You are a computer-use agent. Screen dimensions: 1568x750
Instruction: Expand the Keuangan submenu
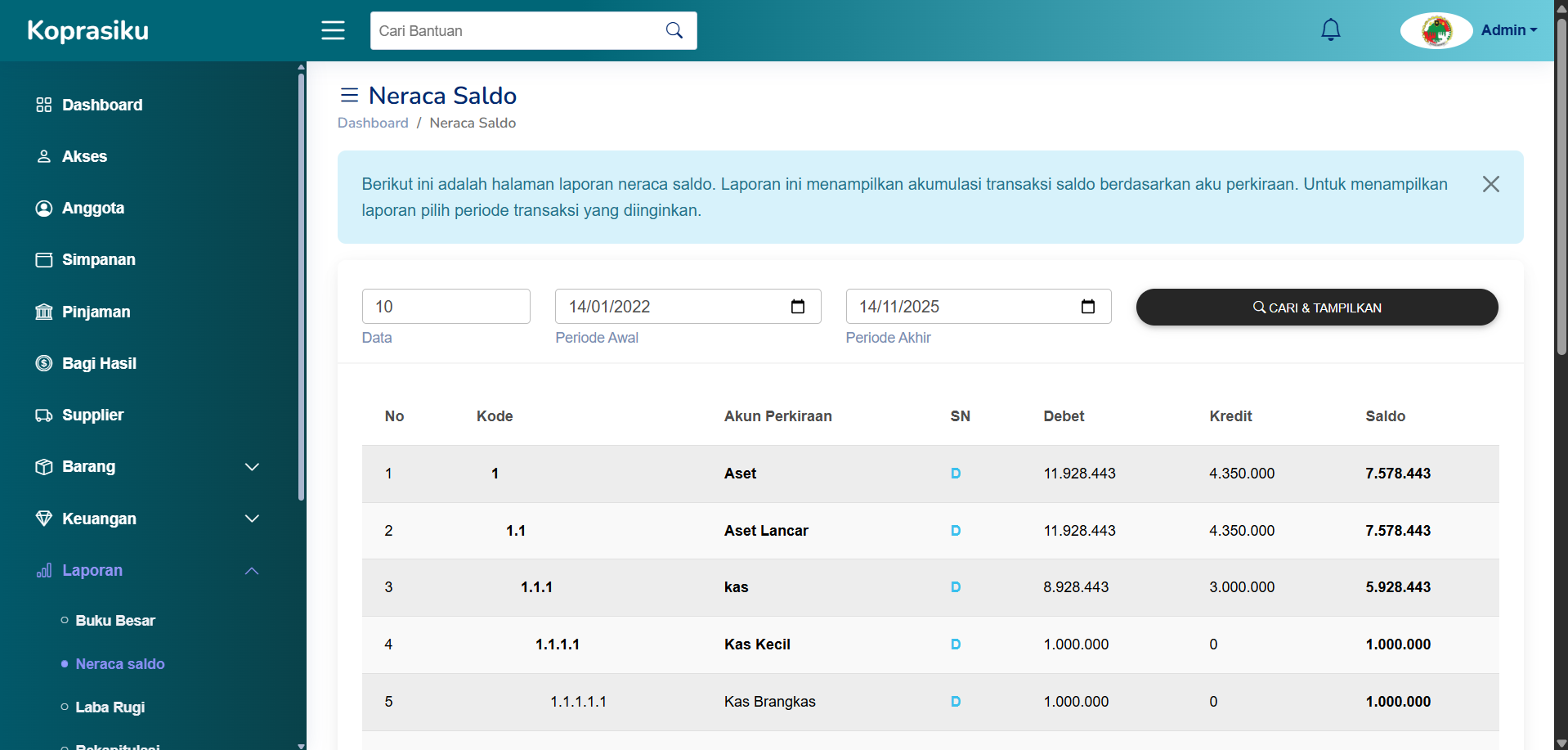tap(252, 519)
